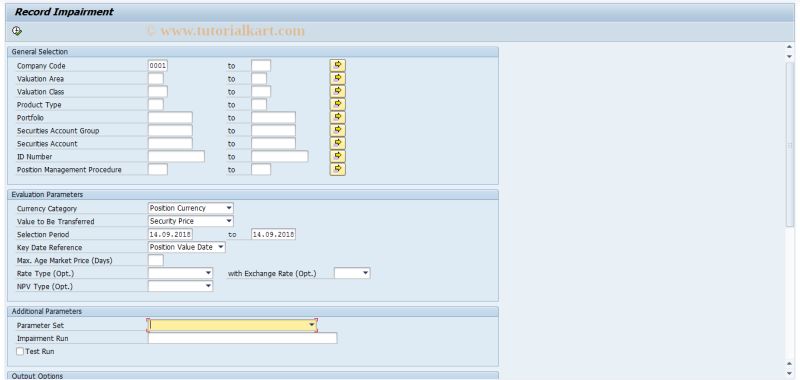Click the Securities Account from field
Viewport: 800px width, 380px height.
point(170,143)
